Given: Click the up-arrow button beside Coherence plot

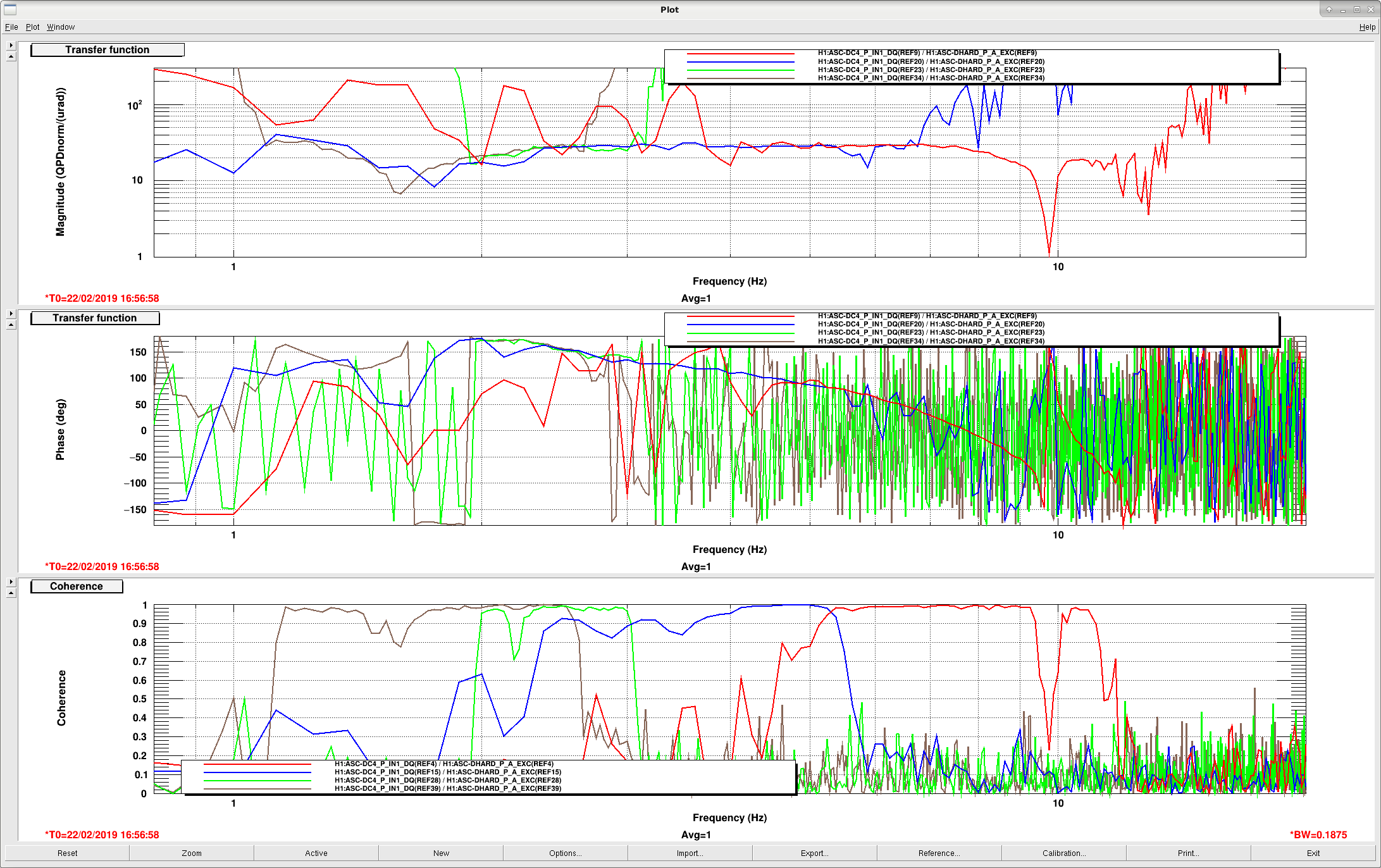Looking at the screenshot, I should coord(11,593).
